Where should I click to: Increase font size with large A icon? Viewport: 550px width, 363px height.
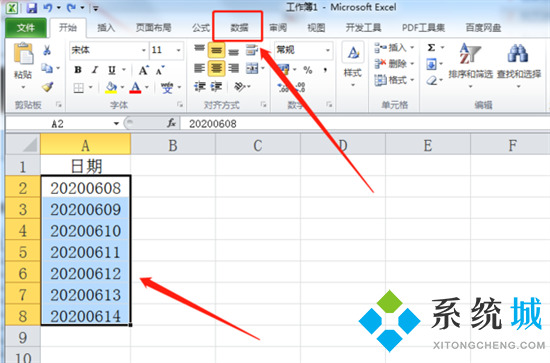point(143,70)
